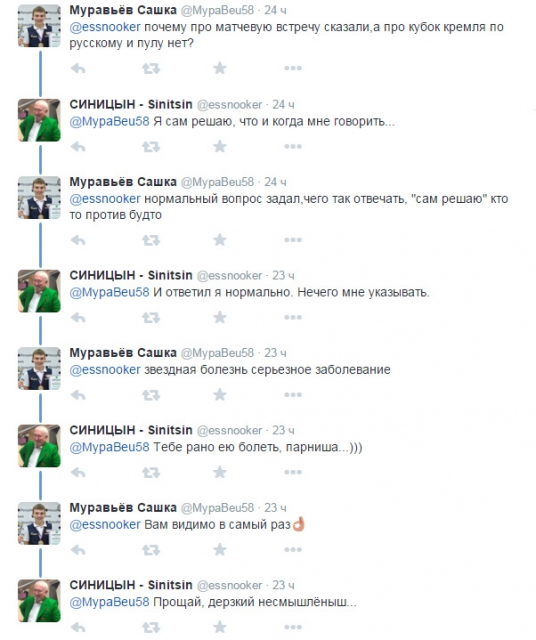The height and width of the screenshot is (640, 536).
Task: Favorite the first tweet in thread
Action: [x=220, y=68]
